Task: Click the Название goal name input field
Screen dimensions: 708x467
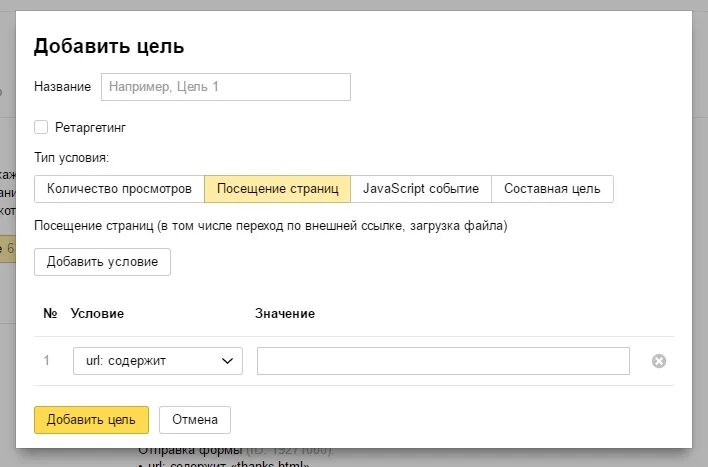Action: coord(226,87)
